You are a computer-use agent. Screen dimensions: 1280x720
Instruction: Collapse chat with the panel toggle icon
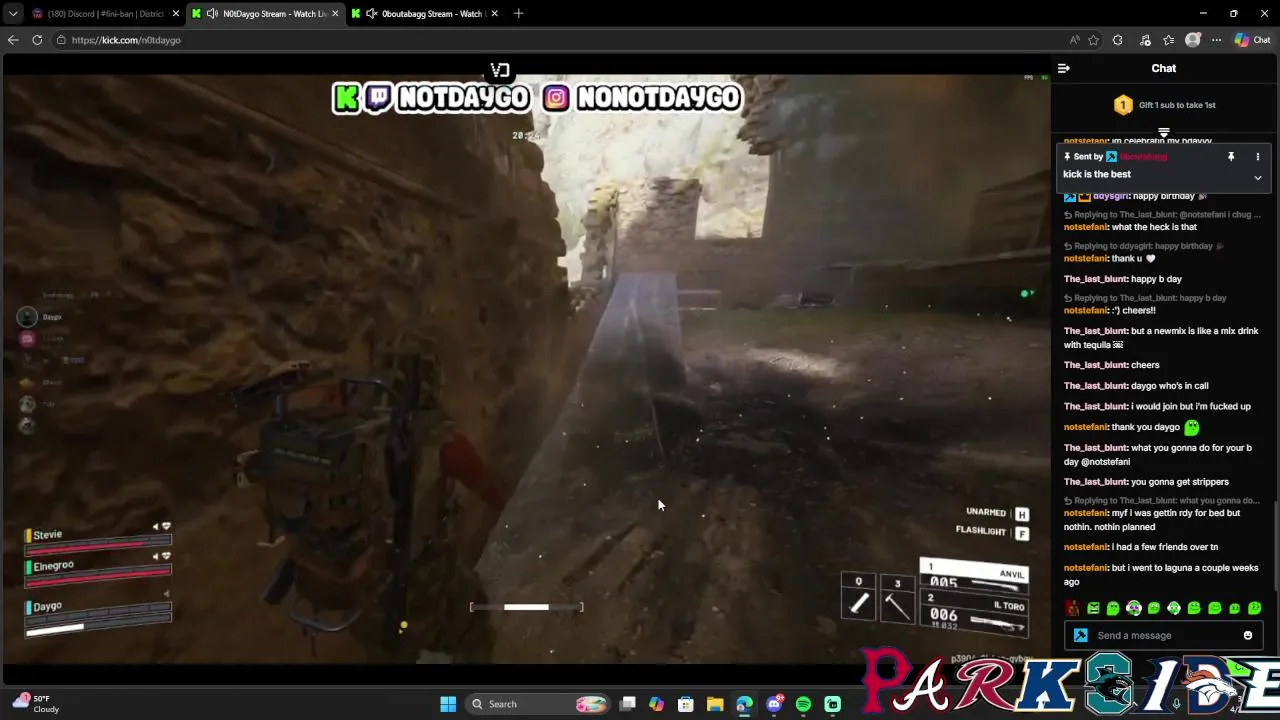(x=1064, y=68)
